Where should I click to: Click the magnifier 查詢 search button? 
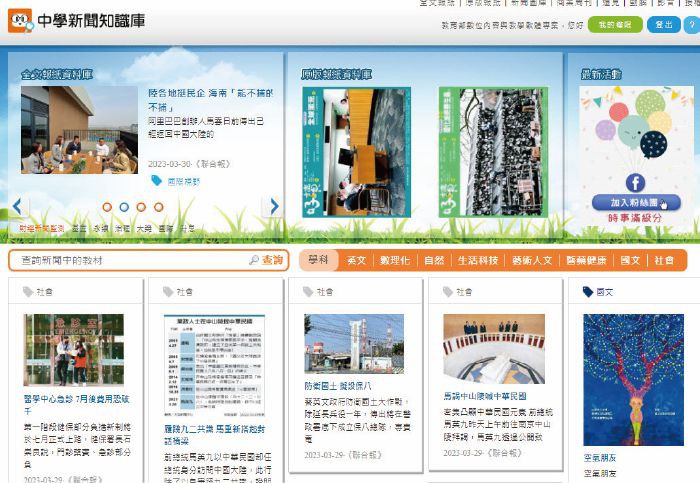tap(266, 260)
